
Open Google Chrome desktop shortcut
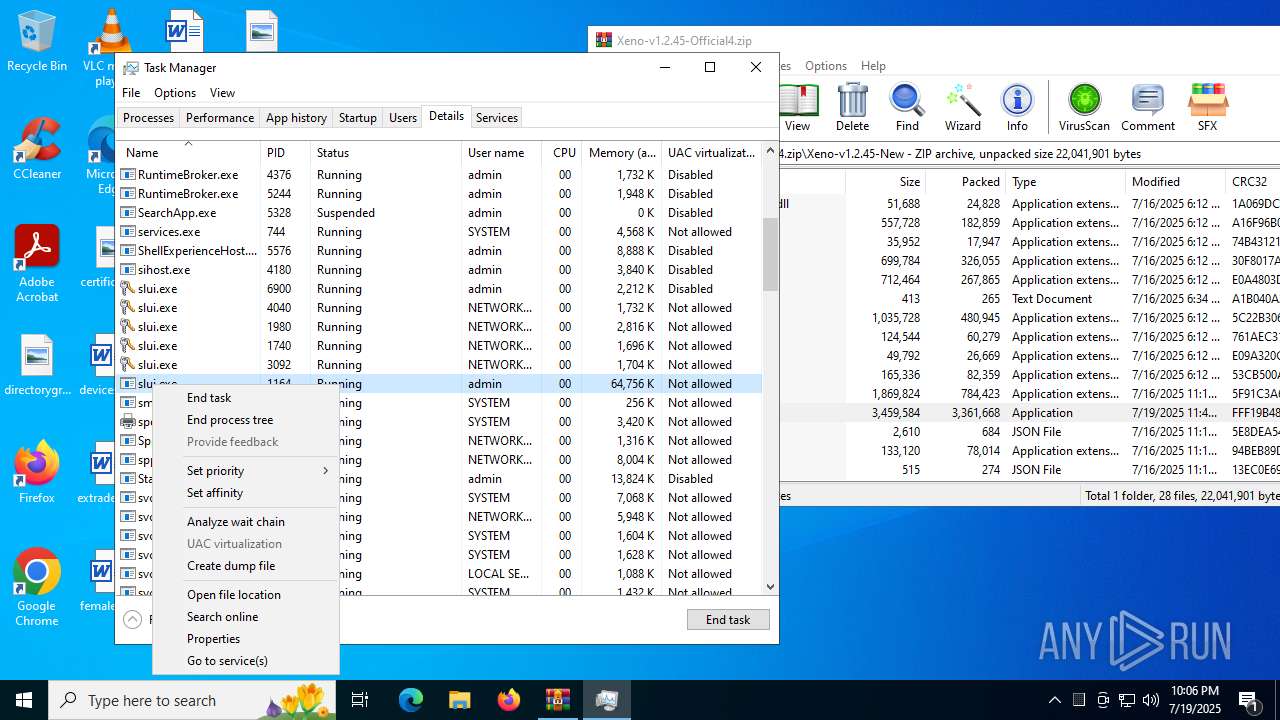(x=37, y=588)
